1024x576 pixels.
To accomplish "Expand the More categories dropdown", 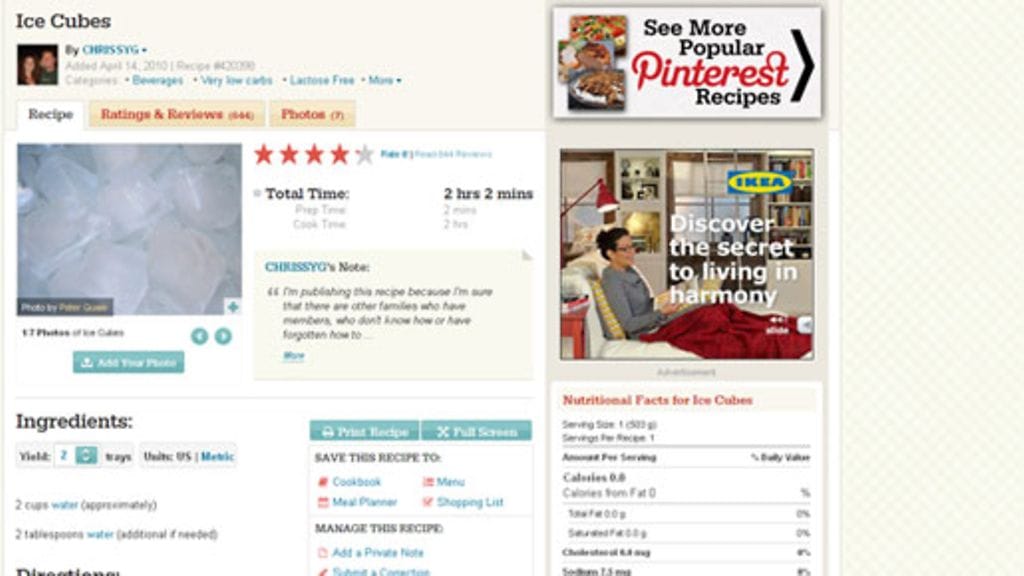I will 385,80.
